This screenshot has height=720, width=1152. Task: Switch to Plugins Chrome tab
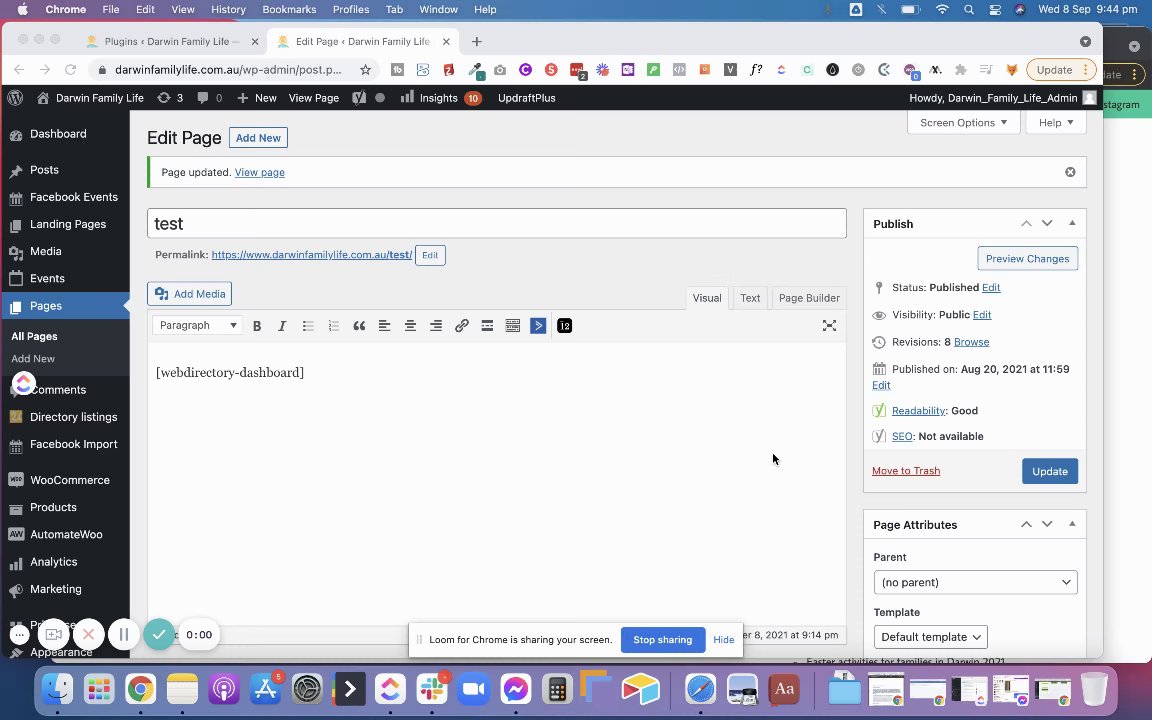pyautogui.click(x=171, y=41)
